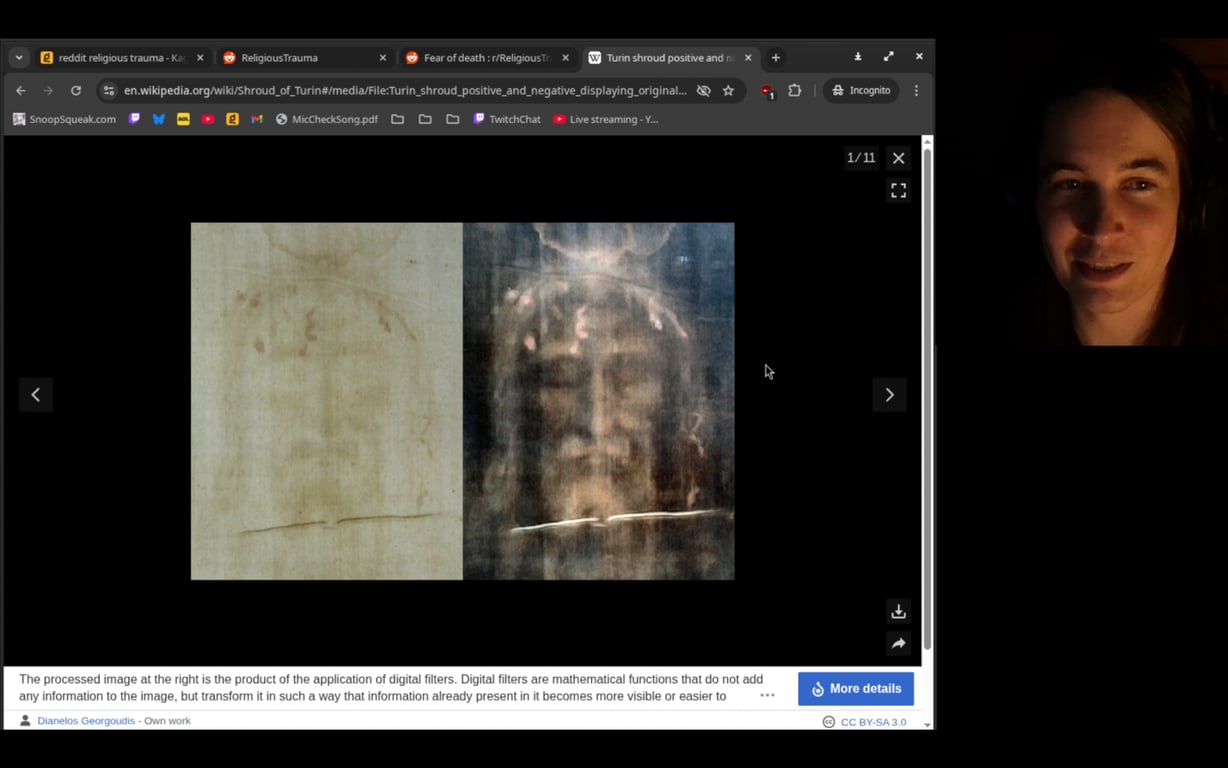
Task: Open the TwitchChat bookmark
Action: tap(506, 119)
